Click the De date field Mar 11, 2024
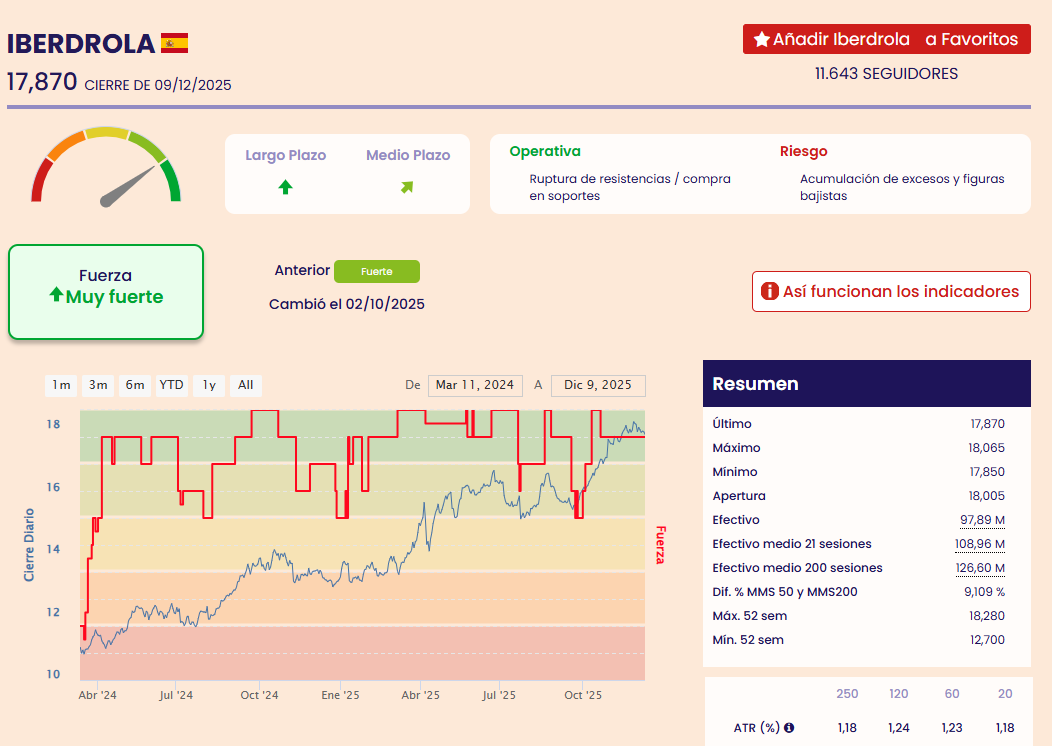This screenshot has width=1052, height=746. pyautogui.click(x=475, y=385)
